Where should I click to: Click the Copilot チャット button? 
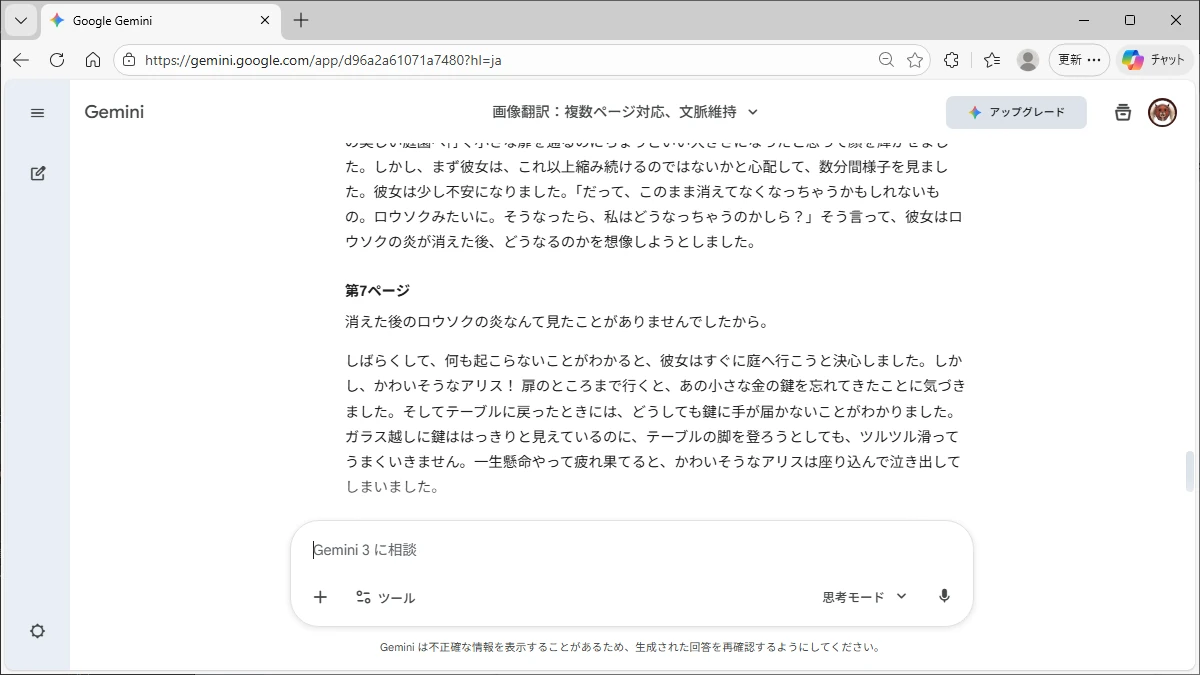1155,60
